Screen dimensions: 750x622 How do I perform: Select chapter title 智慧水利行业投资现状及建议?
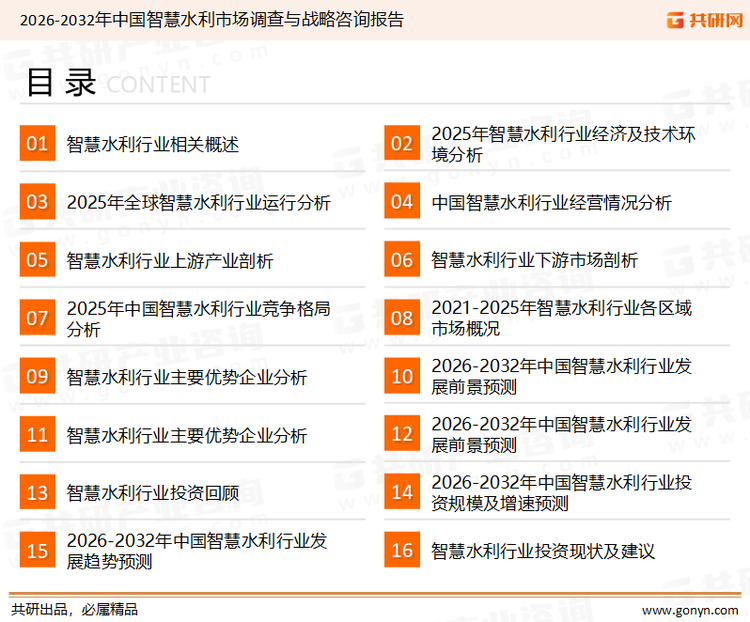[543, 551]
